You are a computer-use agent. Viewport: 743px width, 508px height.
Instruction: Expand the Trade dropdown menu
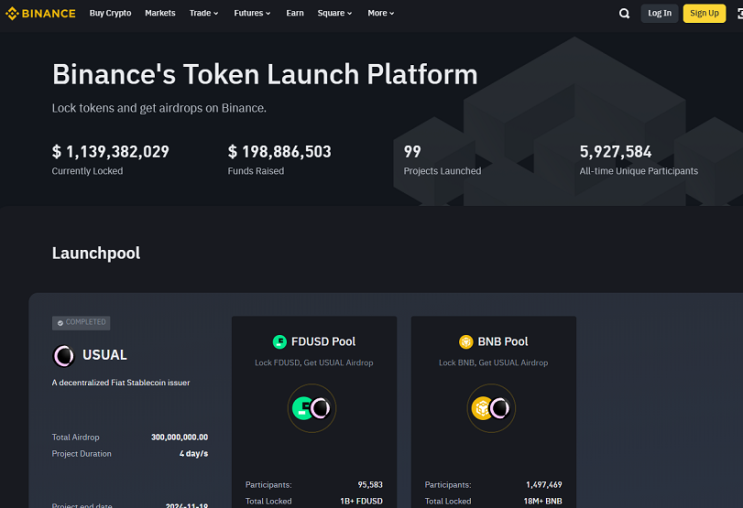tap(204, 13)
